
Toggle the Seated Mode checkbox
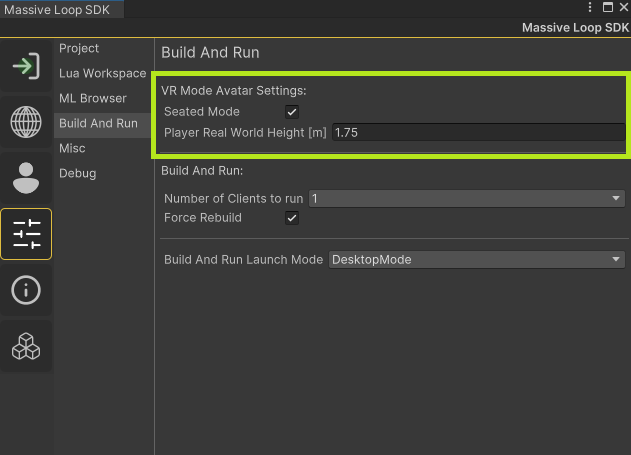(292, 112)
